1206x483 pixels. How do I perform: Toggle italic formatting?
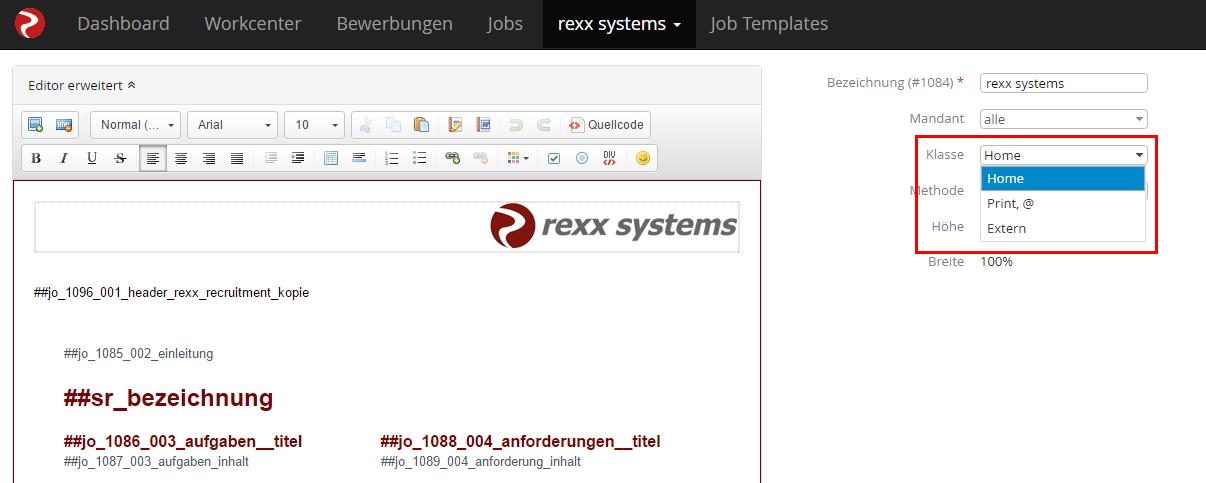64,158
